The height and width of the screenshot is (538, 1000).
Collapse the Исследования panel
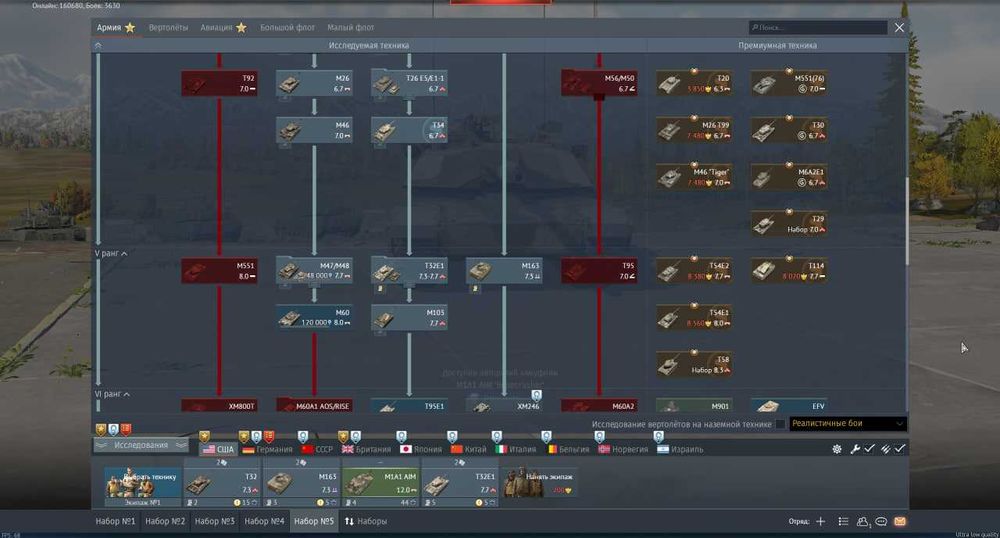click(x=141, y=445)
